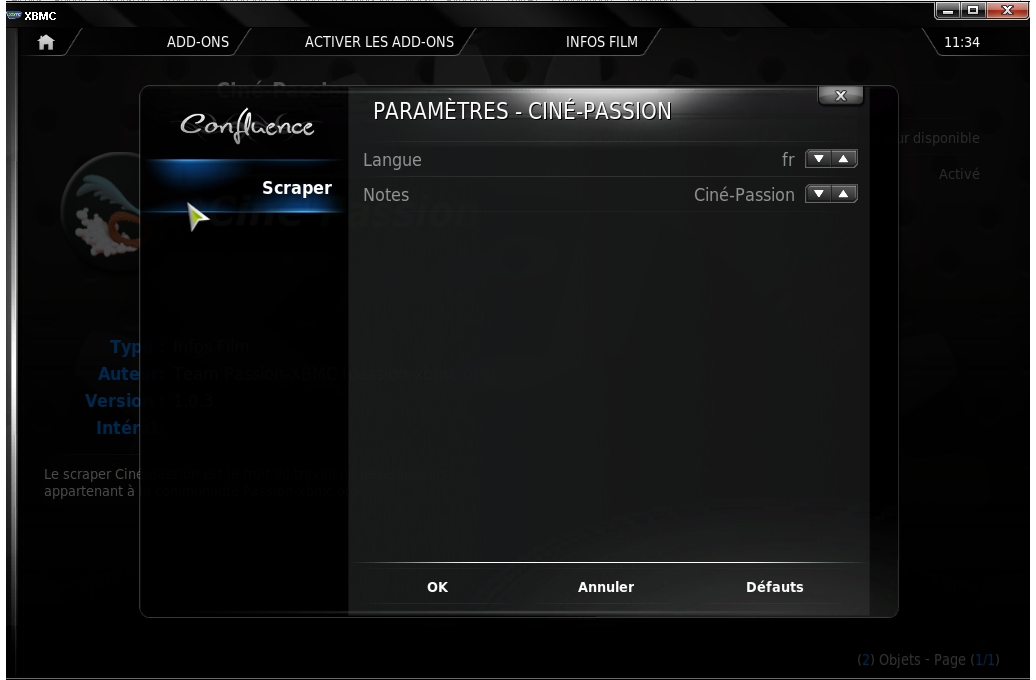Close the Paramètres Ciné-Passion dialog
This screenshot has height=680, width=1036.
[x=840, y=96]
